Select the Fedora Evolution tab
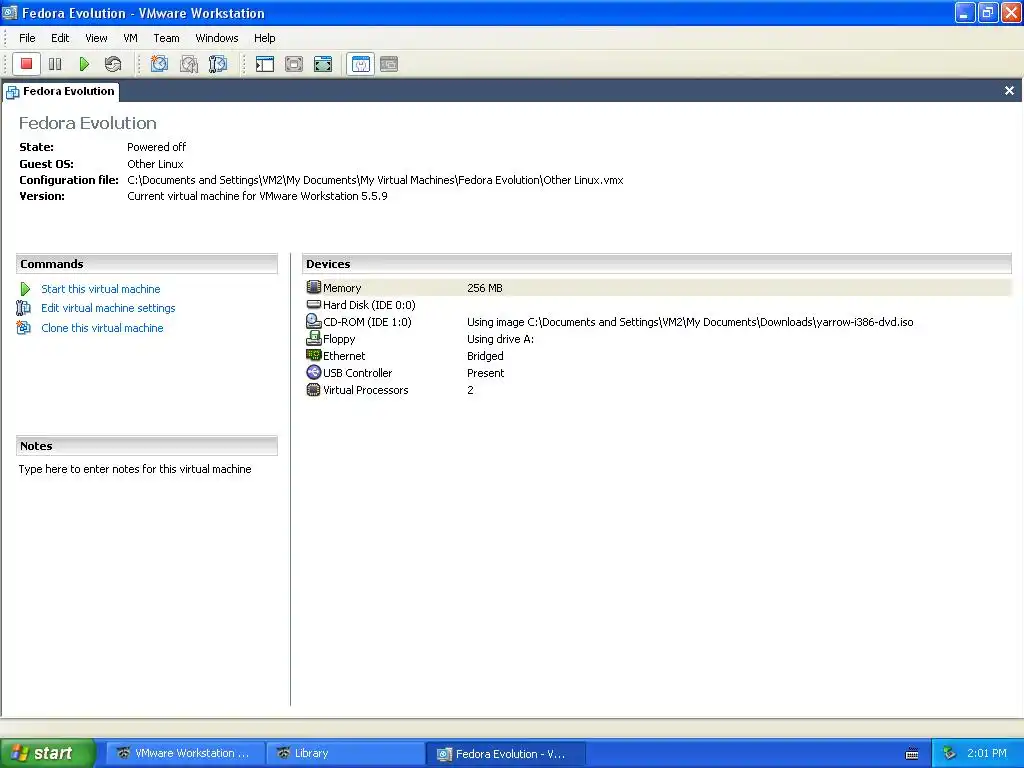The height and width of the screenshot is (768, 1024). [x=61, y=91]
